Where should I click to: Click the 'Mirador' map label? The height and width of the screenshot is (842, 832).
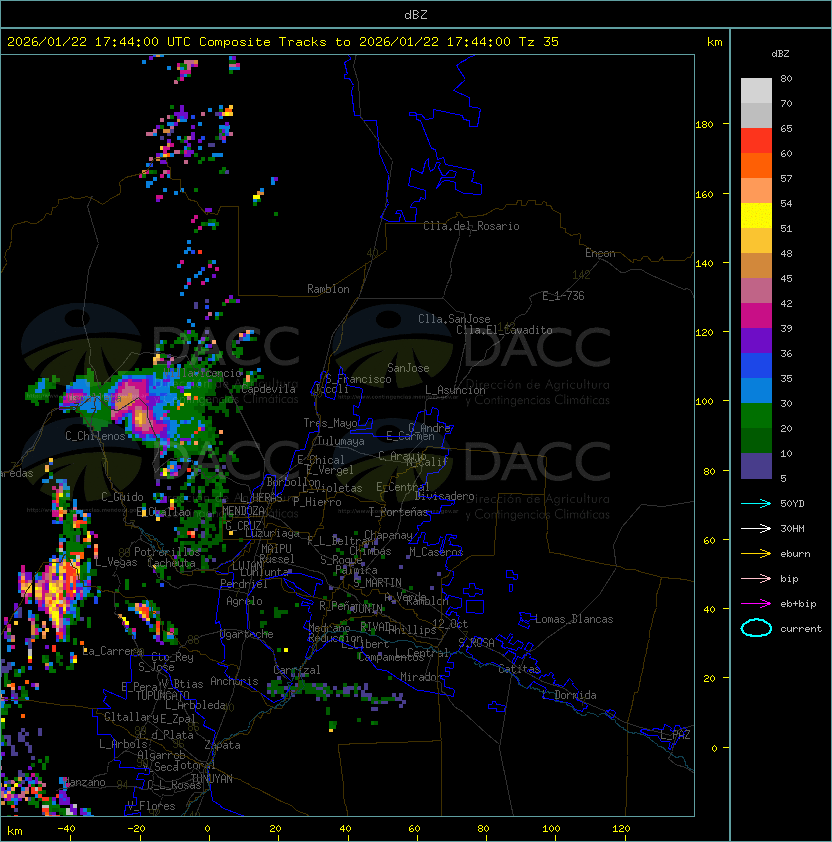(x=422, y=677)
